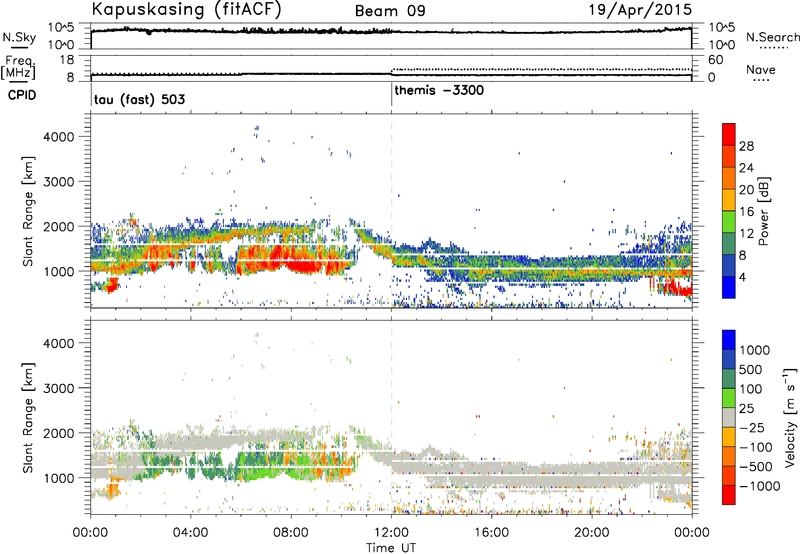Screen dimensions: 800x554
Task: Select the "themis -3300" CPID entry
Action: click(439, 90)
